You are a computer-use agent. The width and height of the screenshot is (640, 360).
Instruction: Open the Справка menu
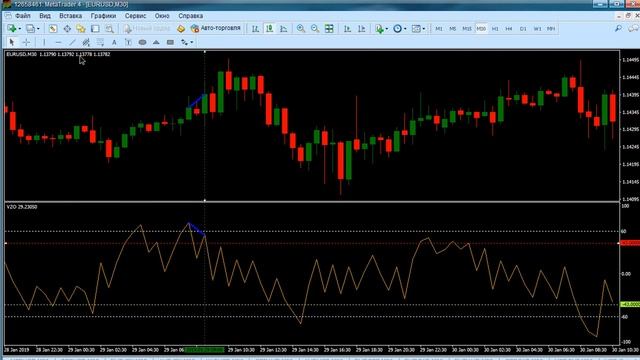pos(190,16)
